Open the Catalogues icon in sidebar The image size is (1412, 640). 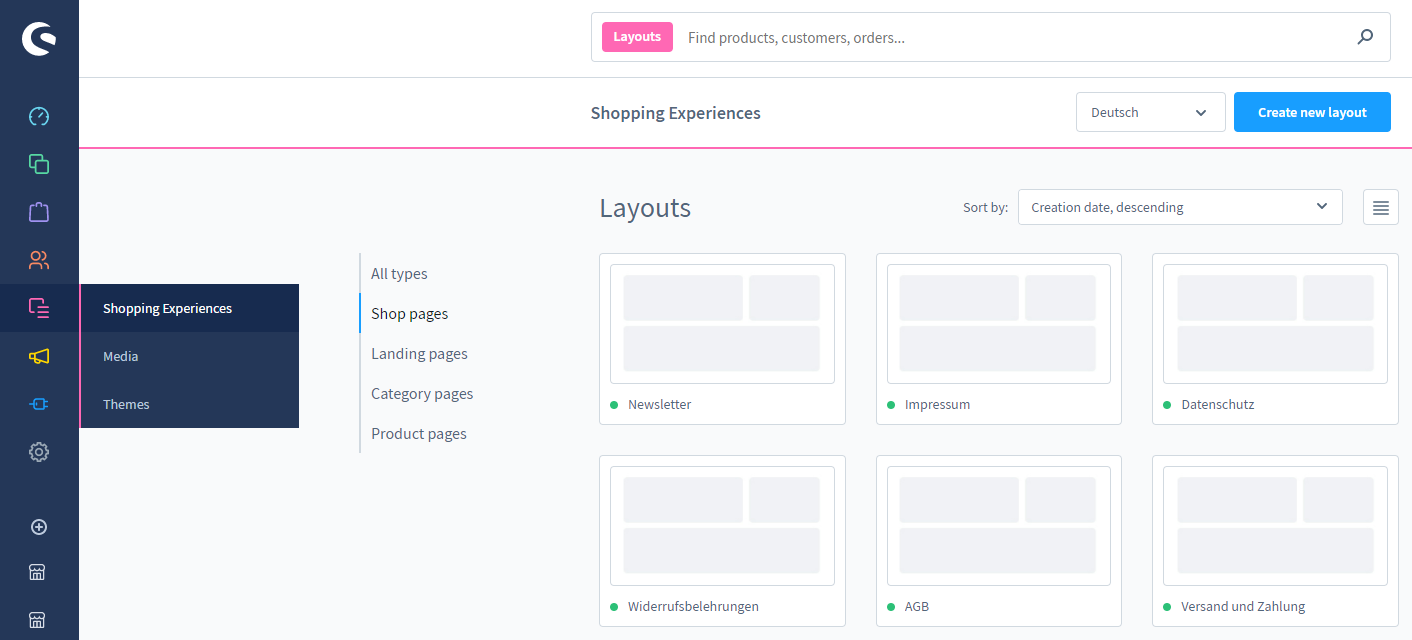coord(39,164)
